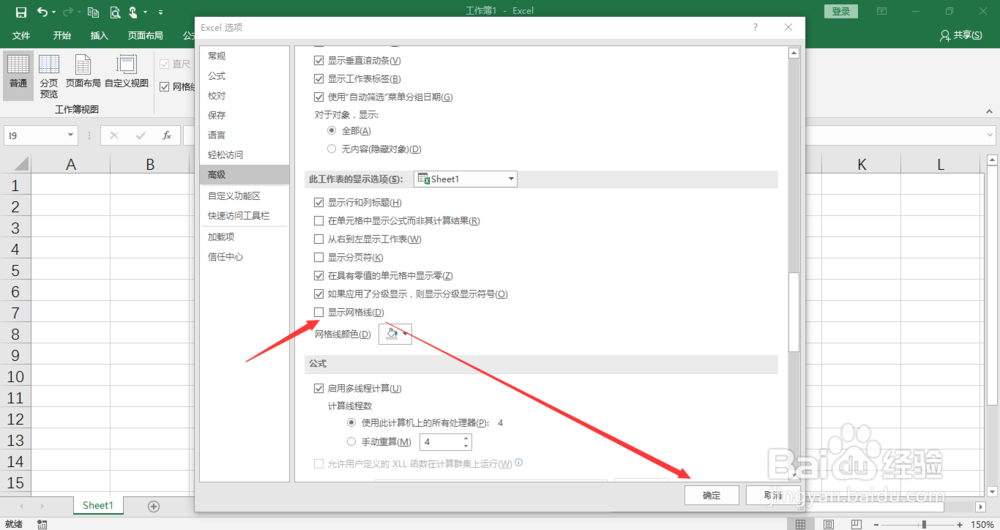Open the touch mode dropdown arrow
1000x530 pixels.
[x=145, y=12]
